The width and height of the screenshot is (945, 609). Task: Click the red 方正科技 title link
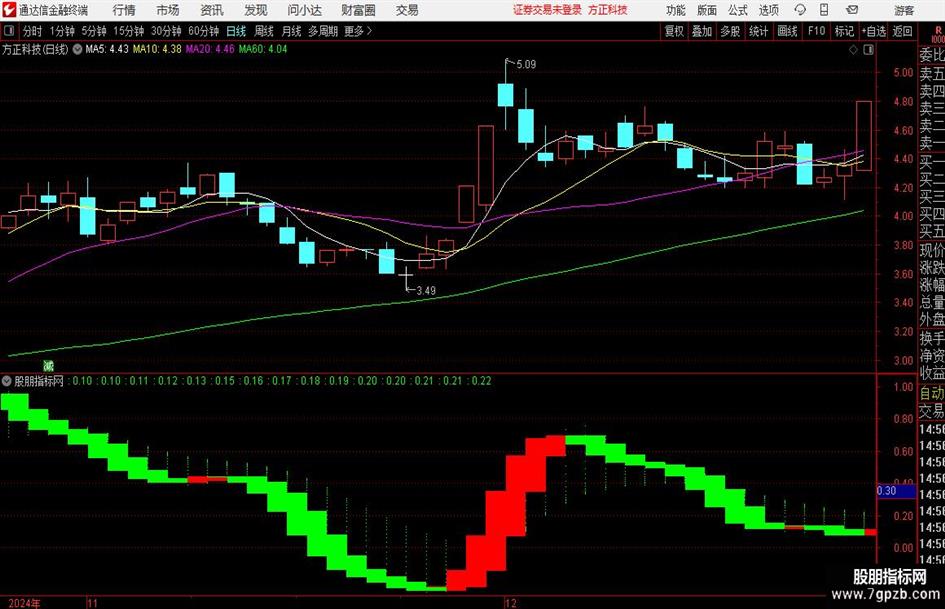608,10
